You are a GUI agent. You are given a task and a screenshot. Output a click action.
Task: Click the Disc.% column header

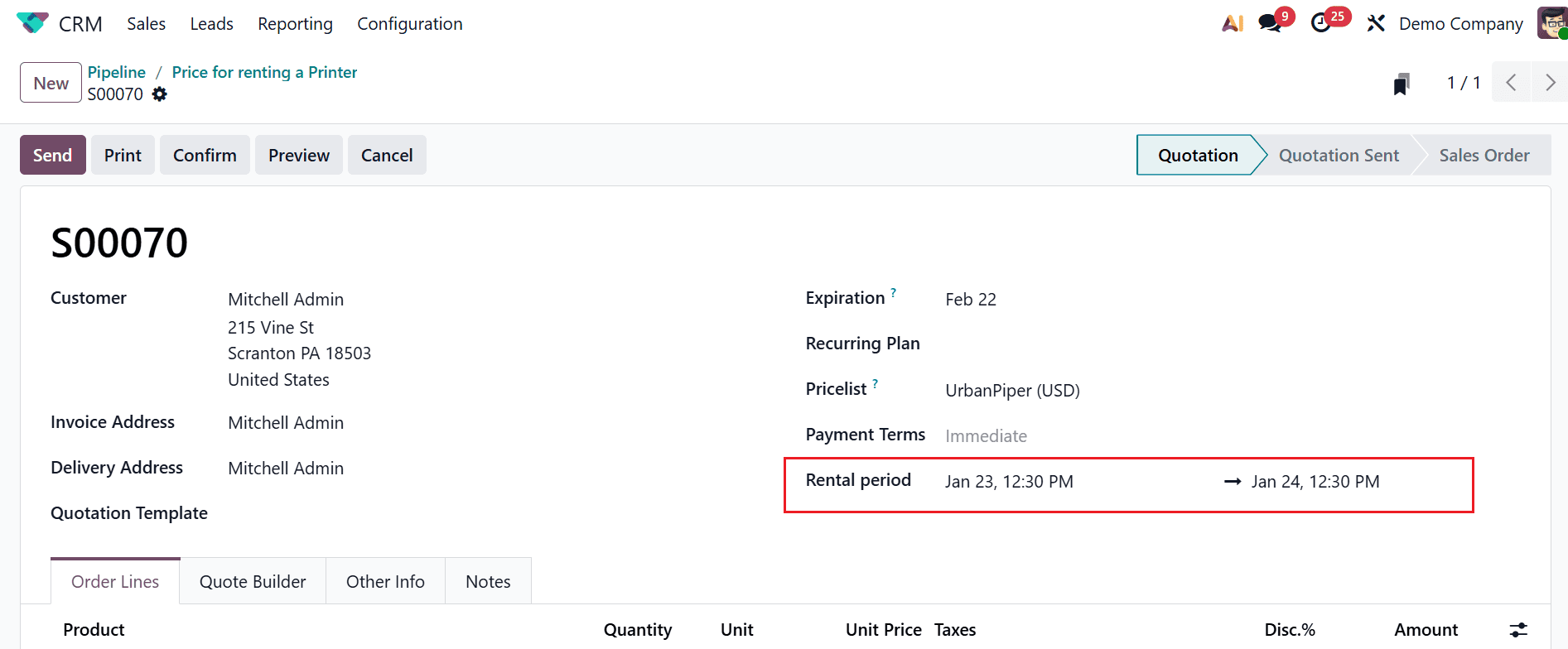click(x=1290, y=629)
